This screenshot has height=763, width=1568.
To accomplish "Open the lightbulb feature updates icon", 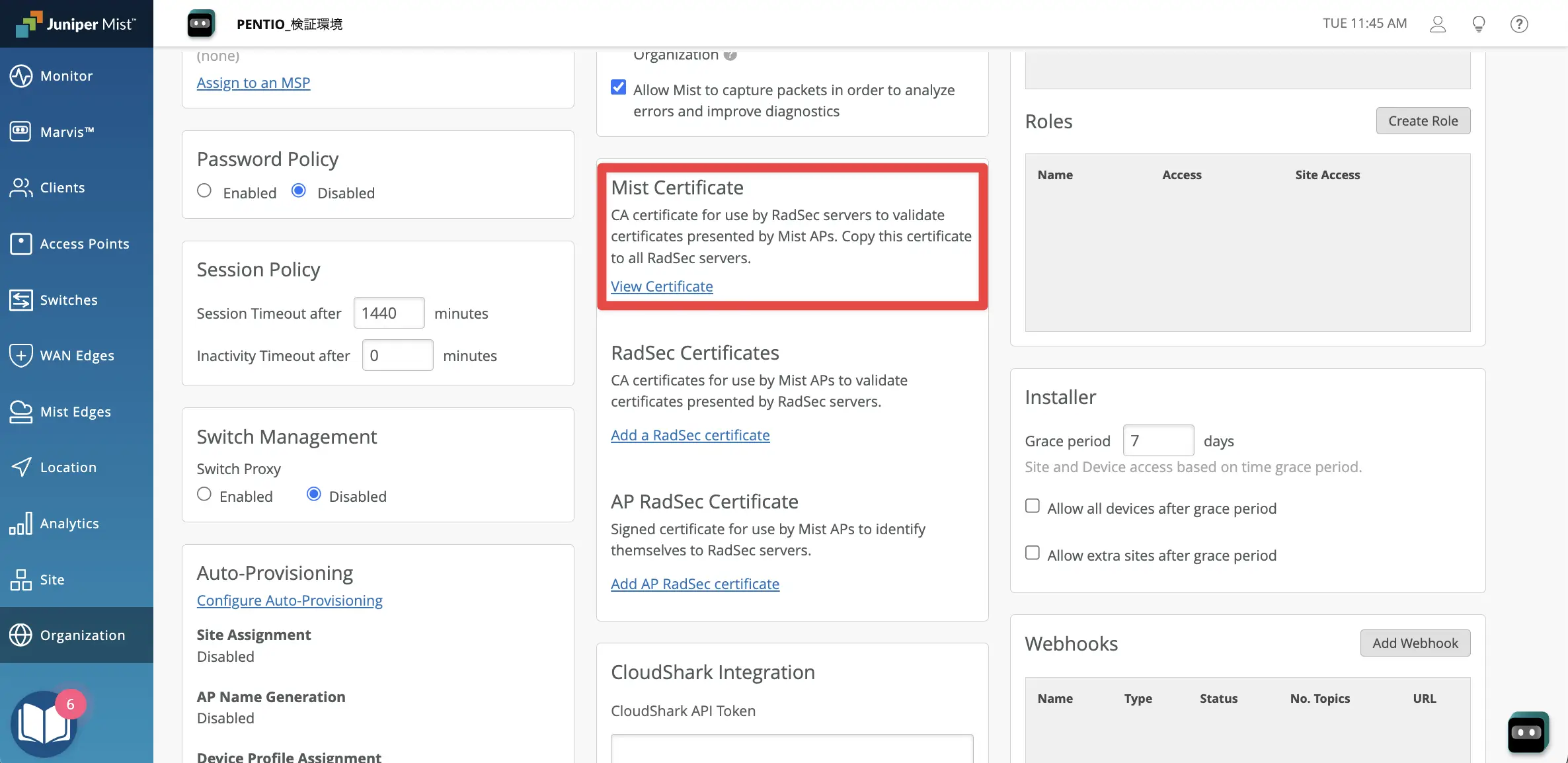I will coord(1479,24).
